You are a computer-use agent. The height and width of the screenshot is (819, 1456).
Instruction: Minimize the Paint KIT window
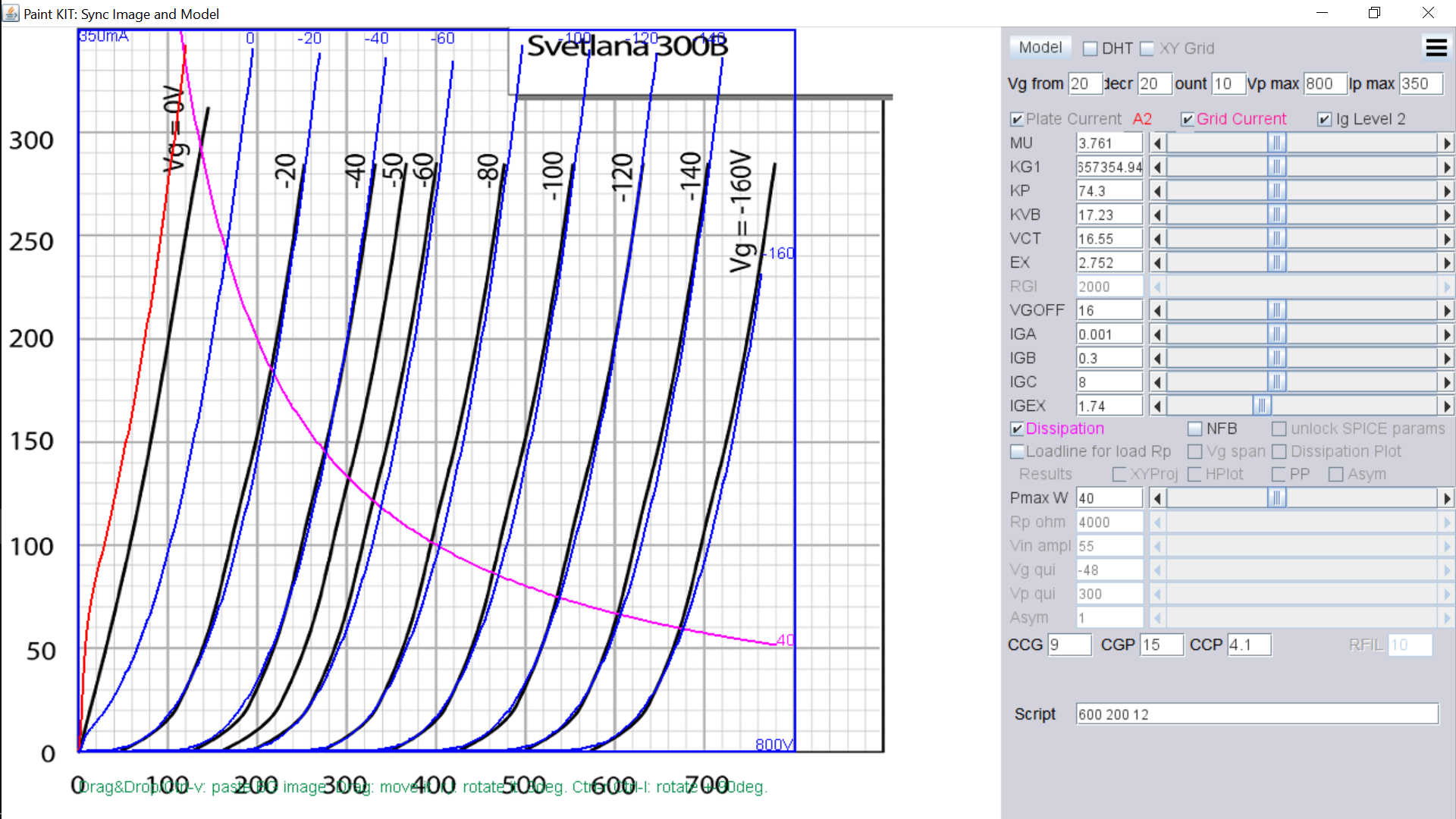coord(1322,13)
